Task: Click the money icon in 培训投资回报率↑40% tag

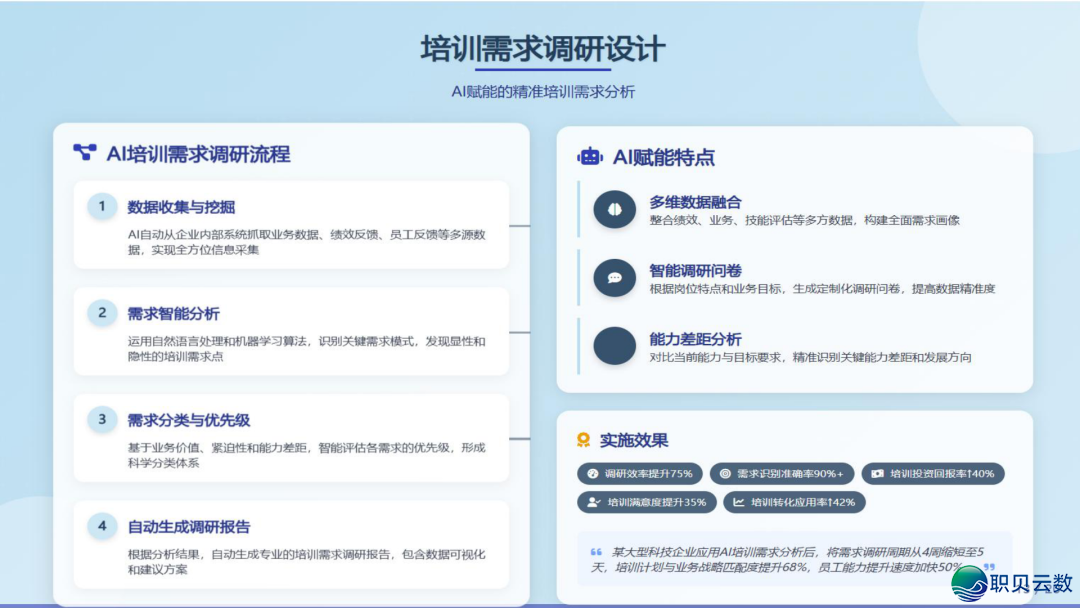Action: (878, 474)
